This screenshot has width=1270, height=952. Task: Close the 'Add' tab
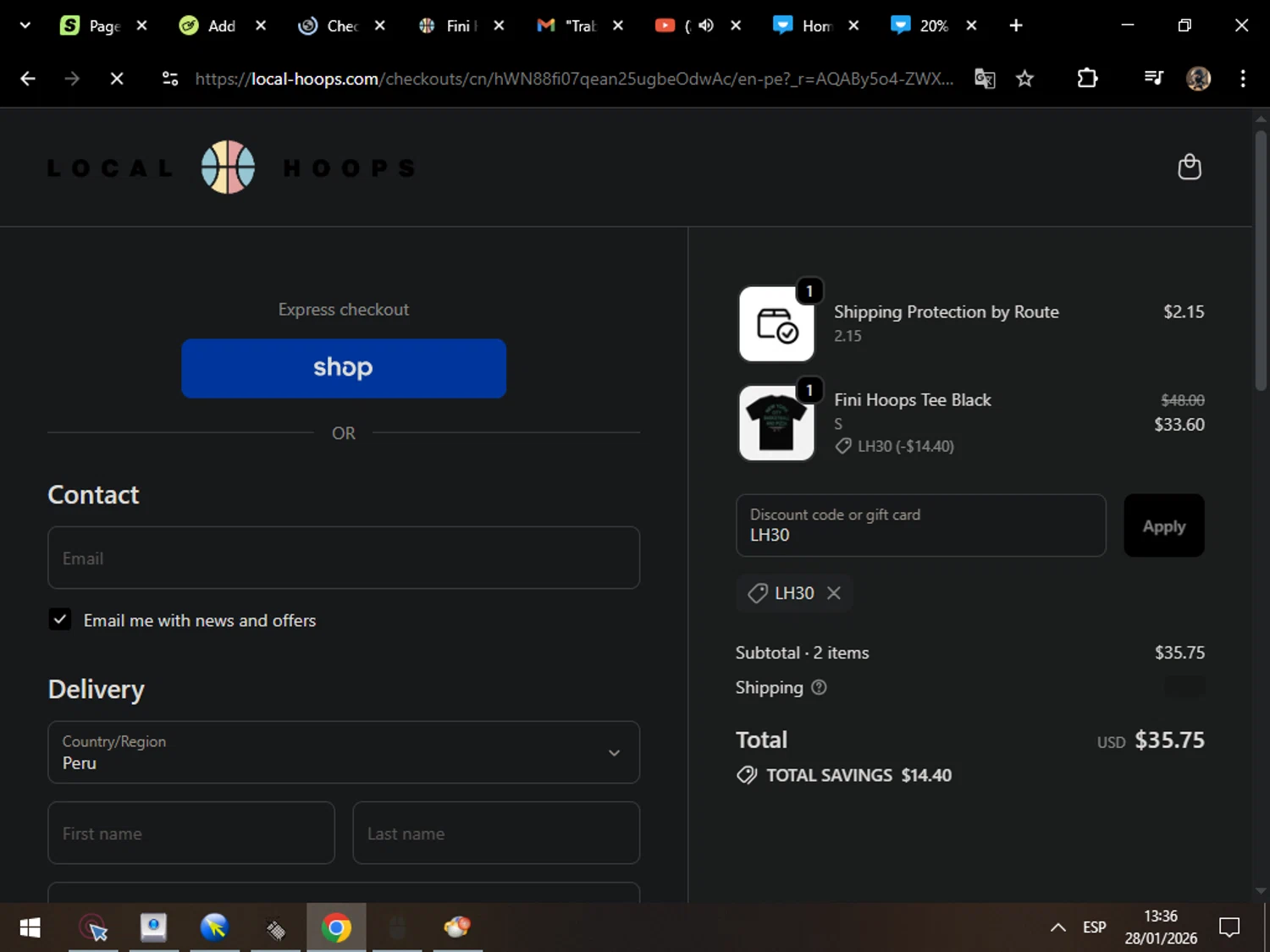click(x=261, y=25)
